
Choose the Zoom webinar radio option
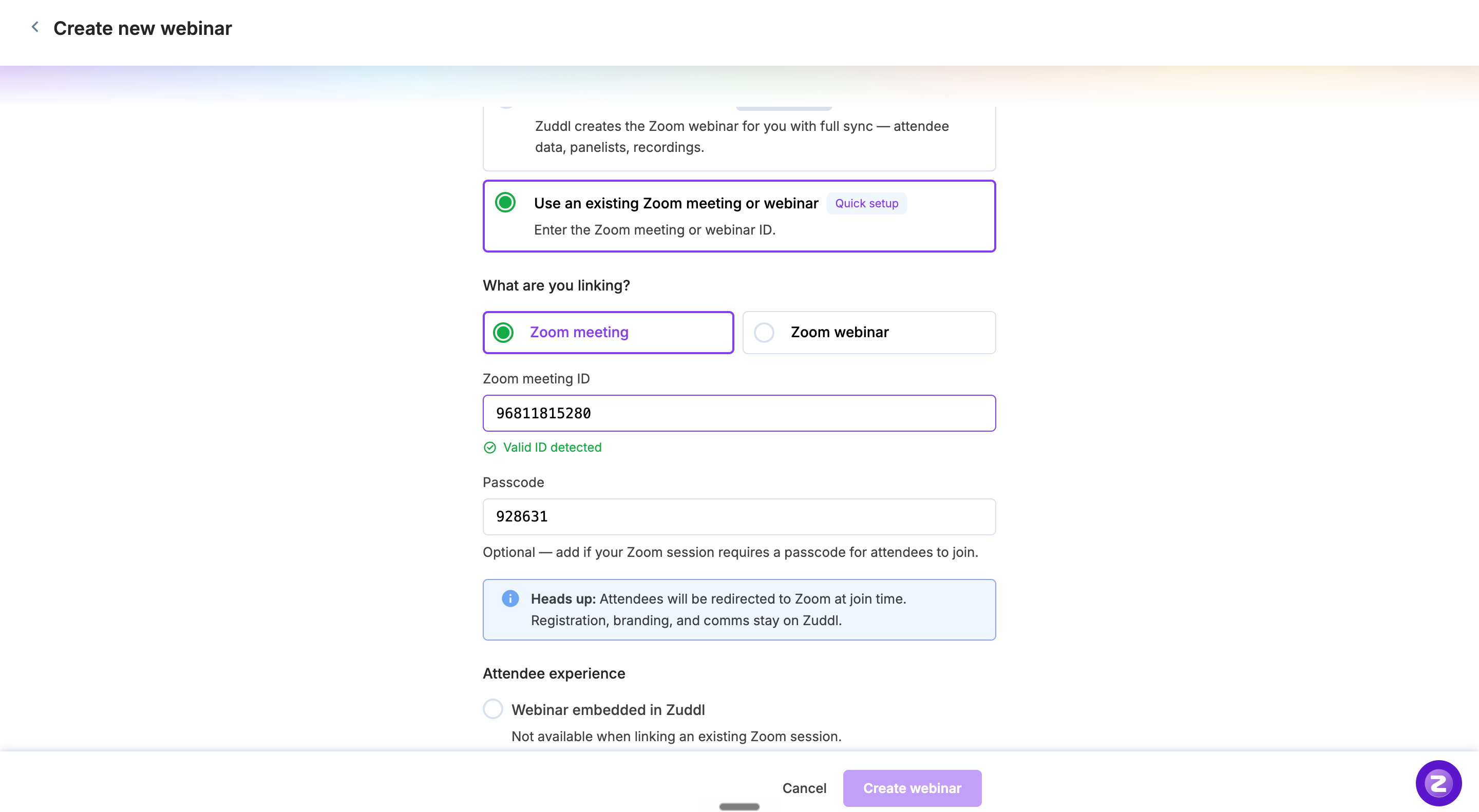(764, 332)
